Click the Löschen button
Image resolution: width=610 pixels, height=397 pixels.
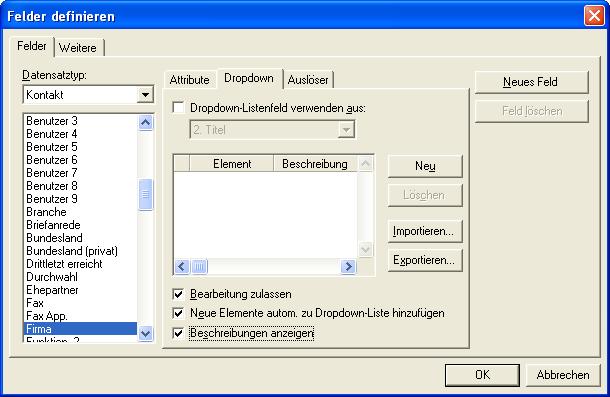click(425, 195)
